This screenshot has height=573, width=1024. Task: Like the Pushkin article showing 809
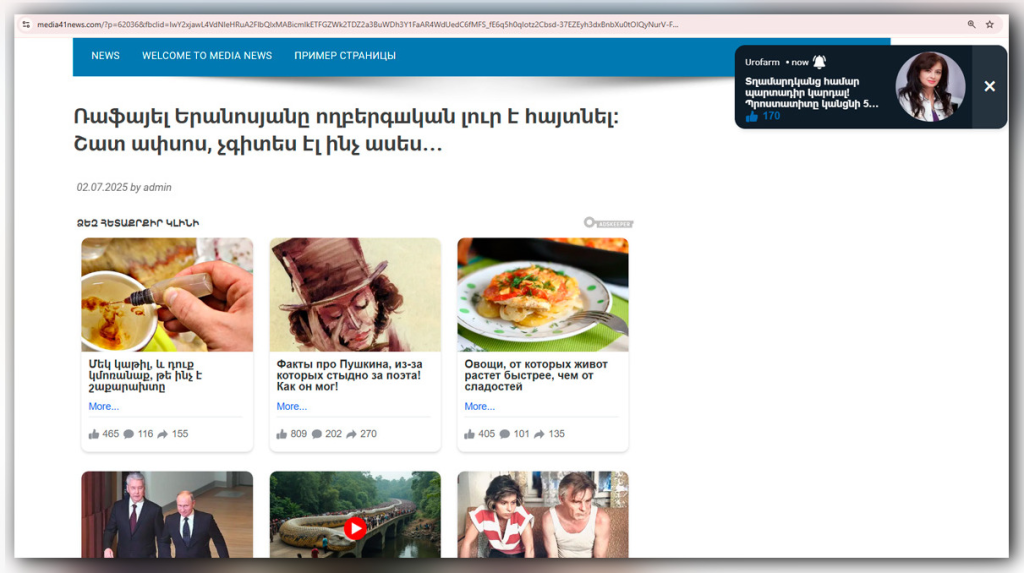pos(281,434)
